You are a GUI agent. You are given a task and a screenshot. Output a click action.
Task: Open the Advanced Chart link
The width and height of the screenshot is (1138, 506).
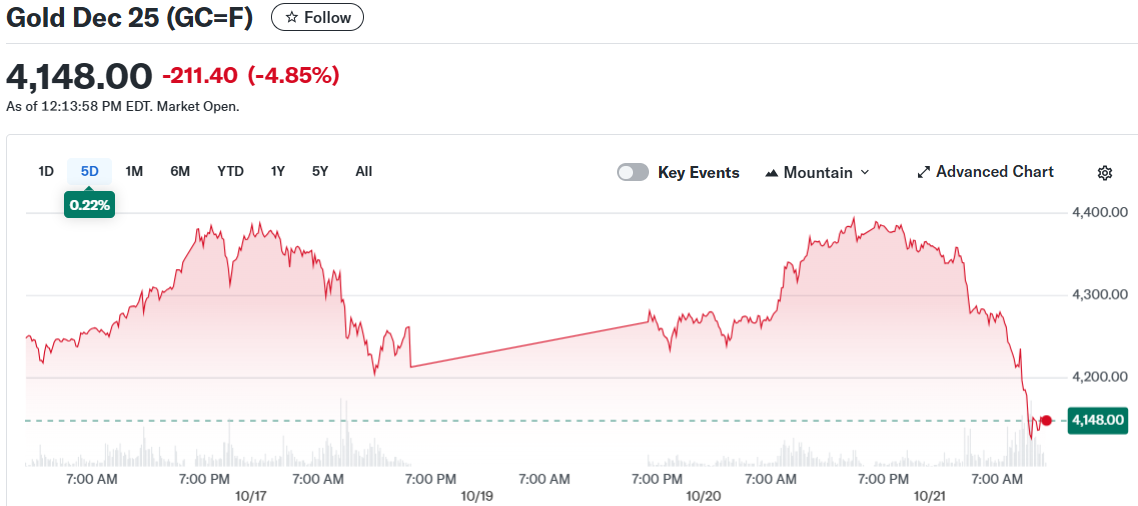click(994, 172)
